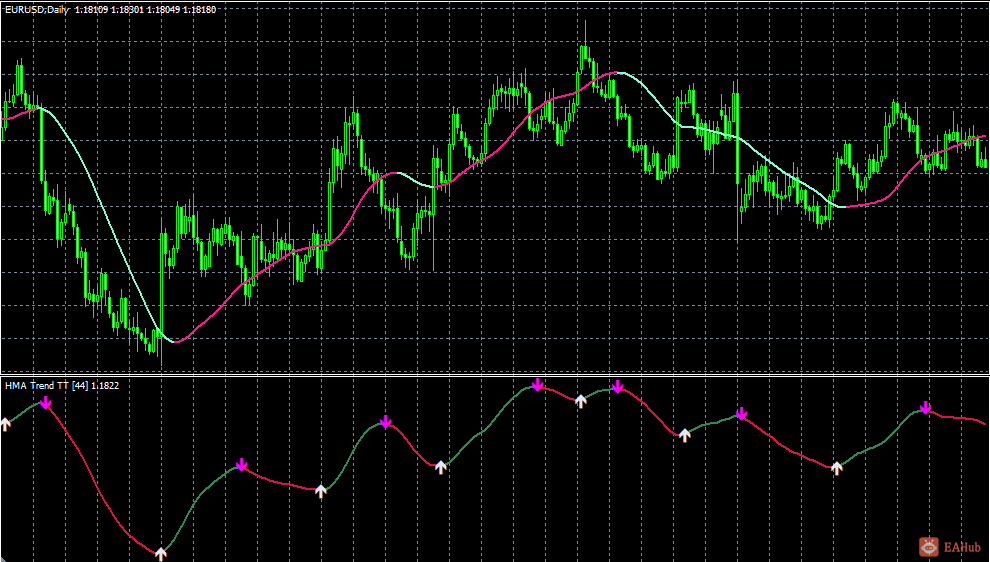The image size is (990, 562).
Task: Select the sixth magenta down arrow from the left
Action: click(x=742, y=414)
